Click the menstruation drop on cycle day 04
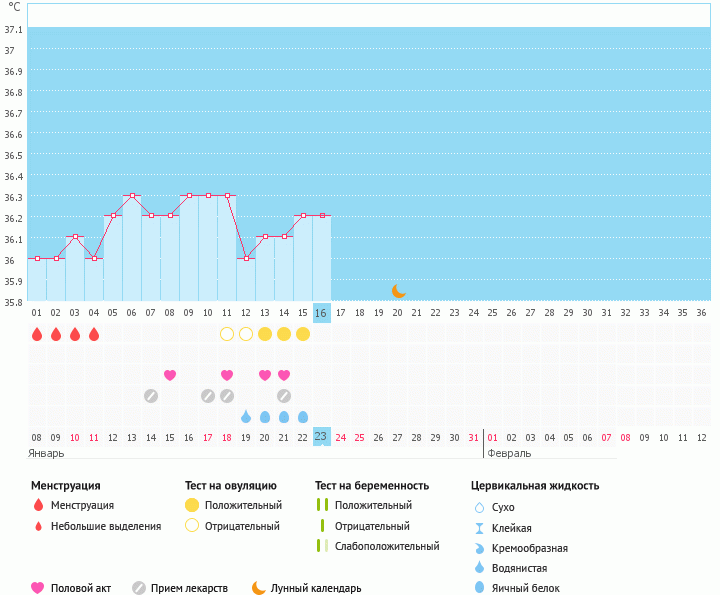The image size is (720, 595). [94, 334]
